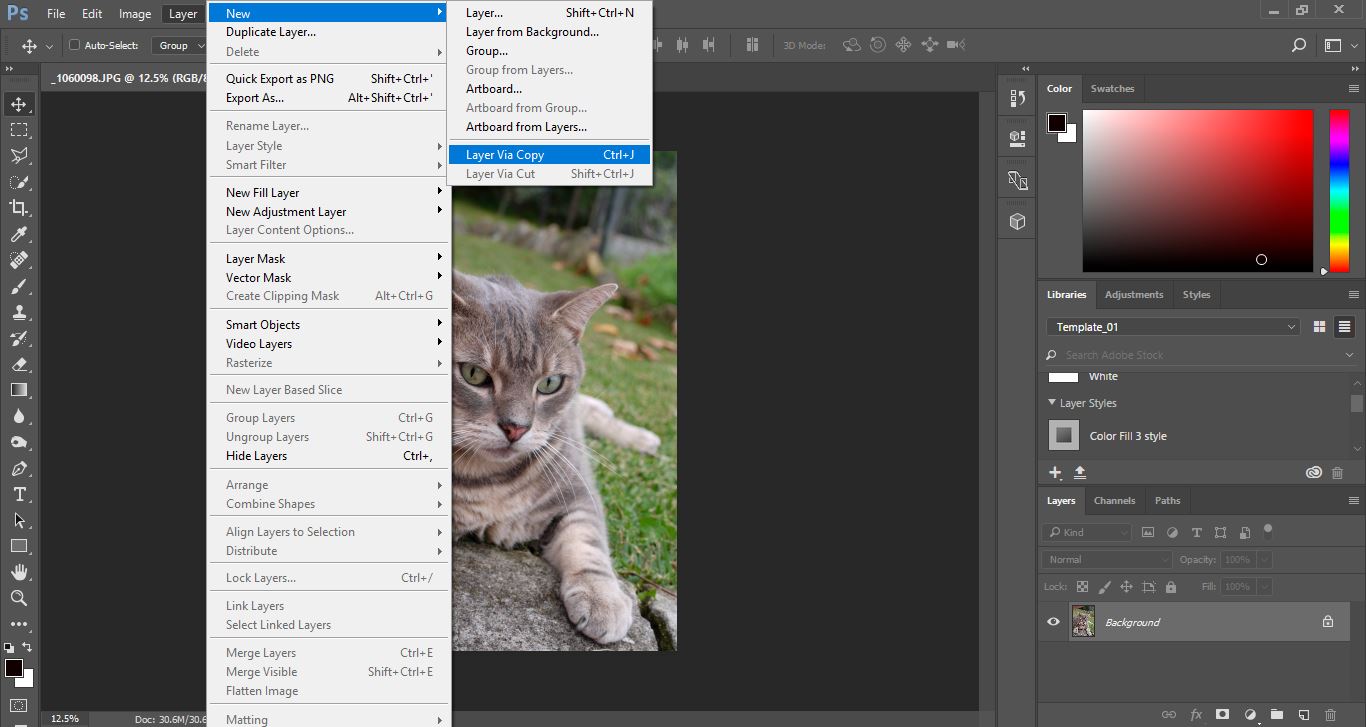This screenshot has width=1366, height=727.
Task: Open the Adobe Stock search options arrow
Action: coord(1349,355)
